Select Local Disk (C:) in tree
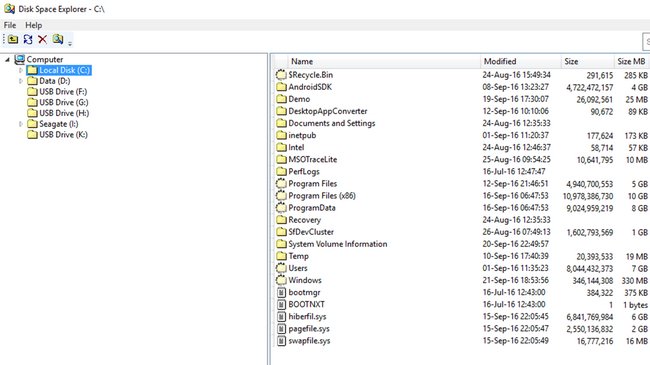 pos(64,71)
